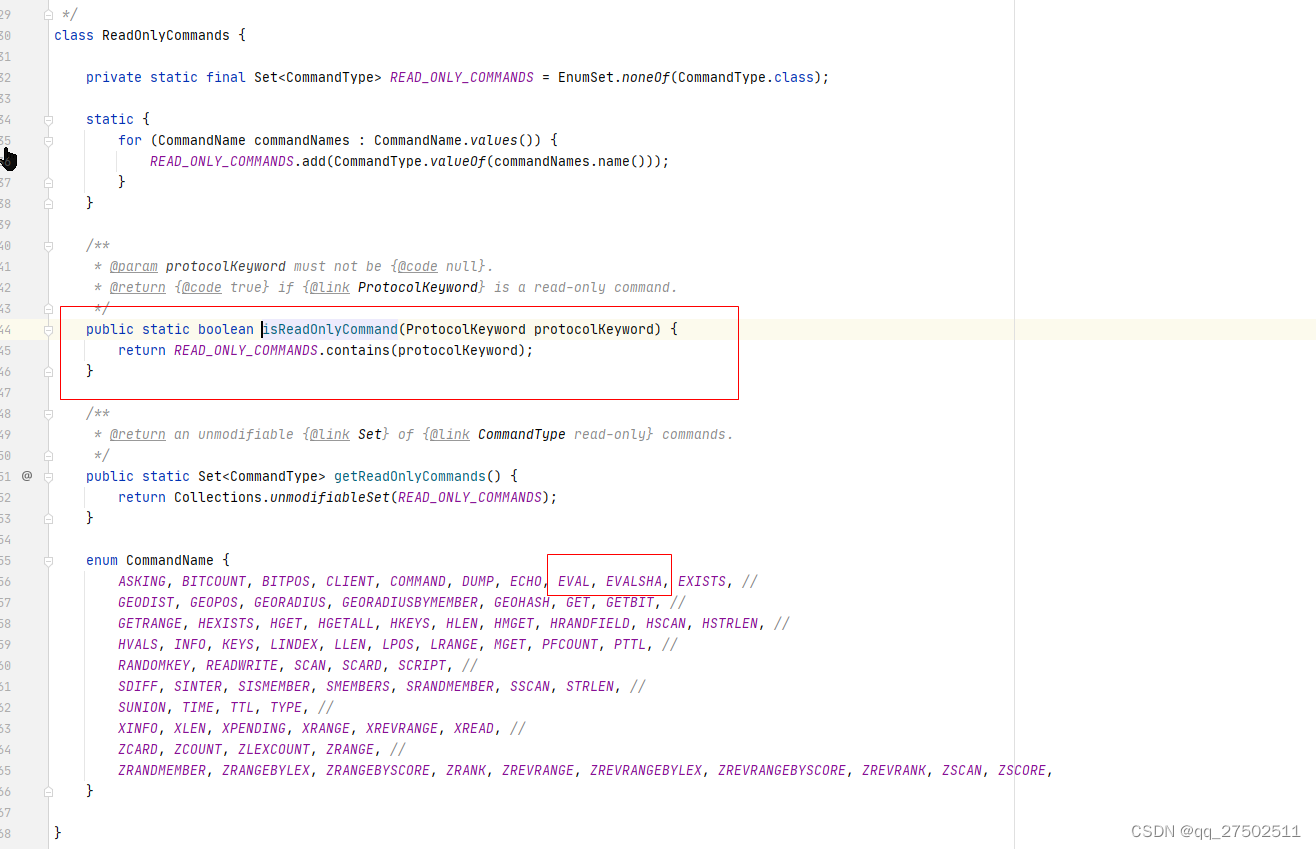Collapse the static initializer block fold marker
The width and height of the screenshot is (1316, 849).
point(48,119)
